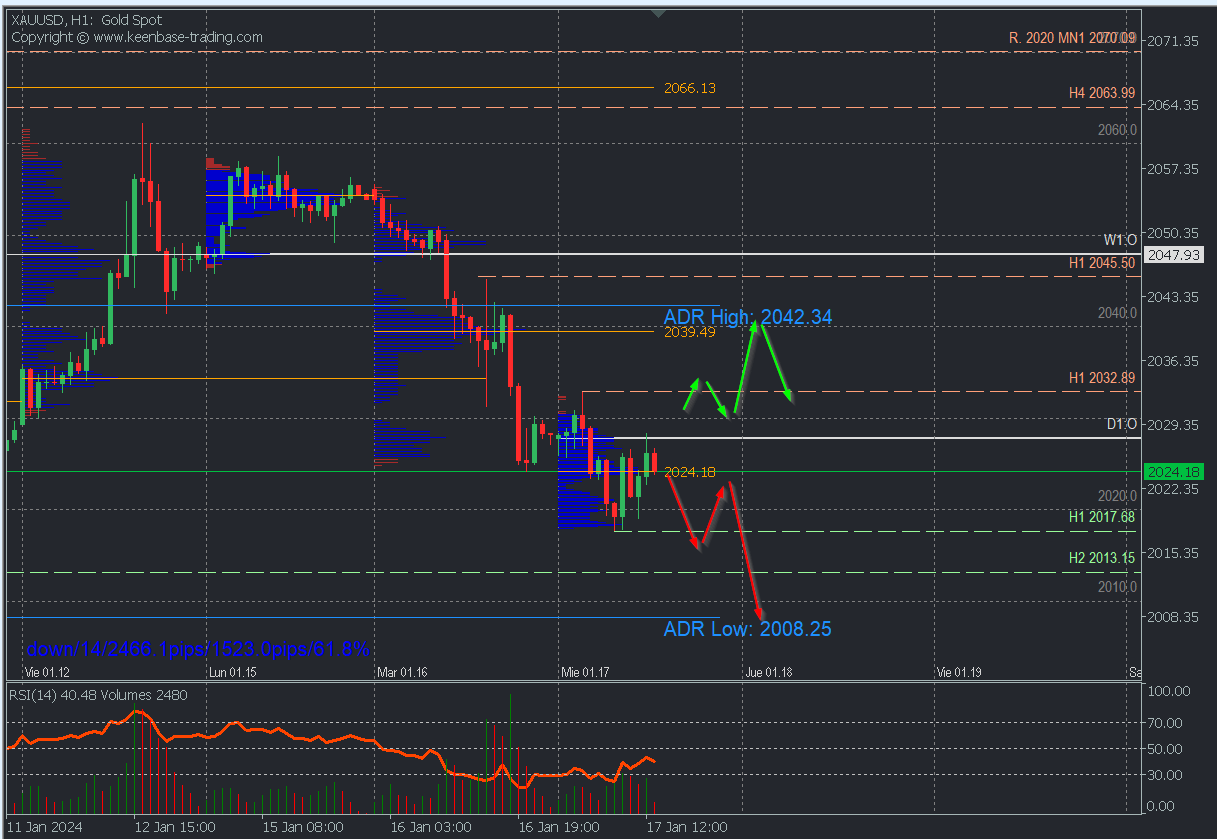1217x839 pixels.
Task: Click the blue down/14 pips statistics text
Action: pos(197,650)
